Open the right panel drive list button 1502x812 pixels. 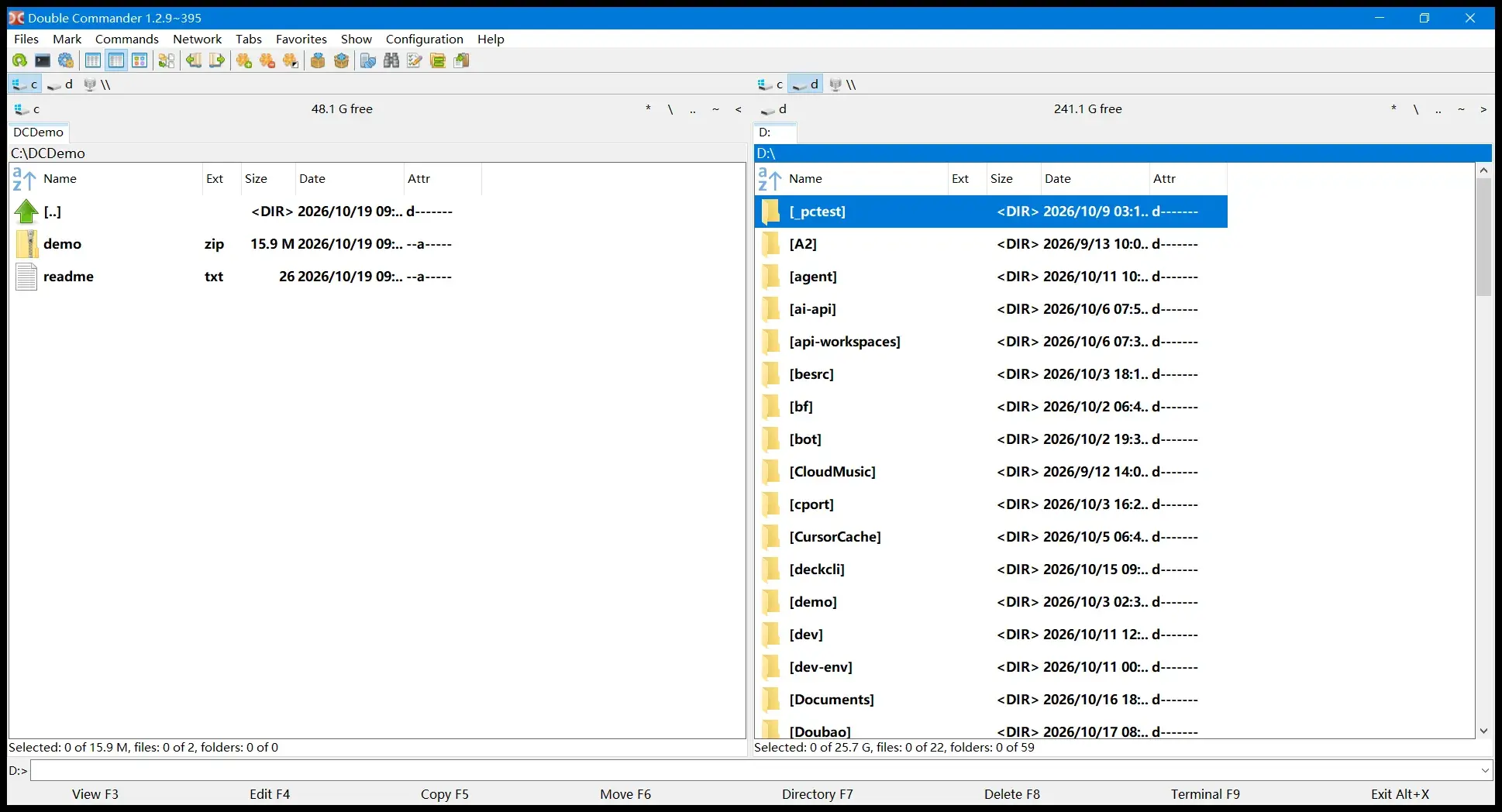click(773, 109)
